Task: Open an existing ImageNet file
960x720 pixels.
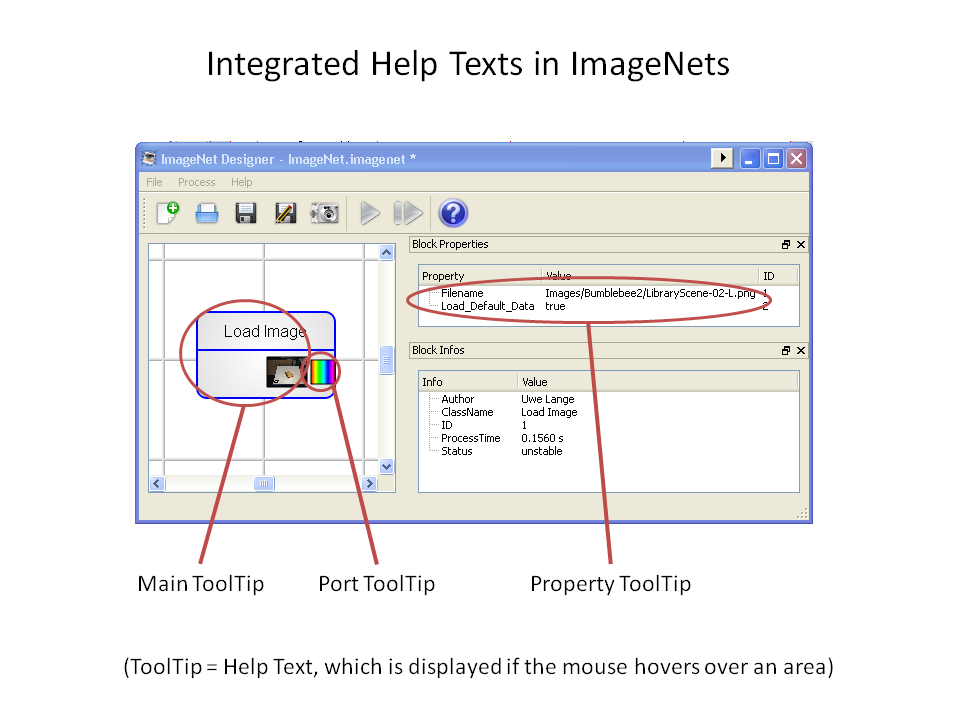Action: click(x=206, y=212)
